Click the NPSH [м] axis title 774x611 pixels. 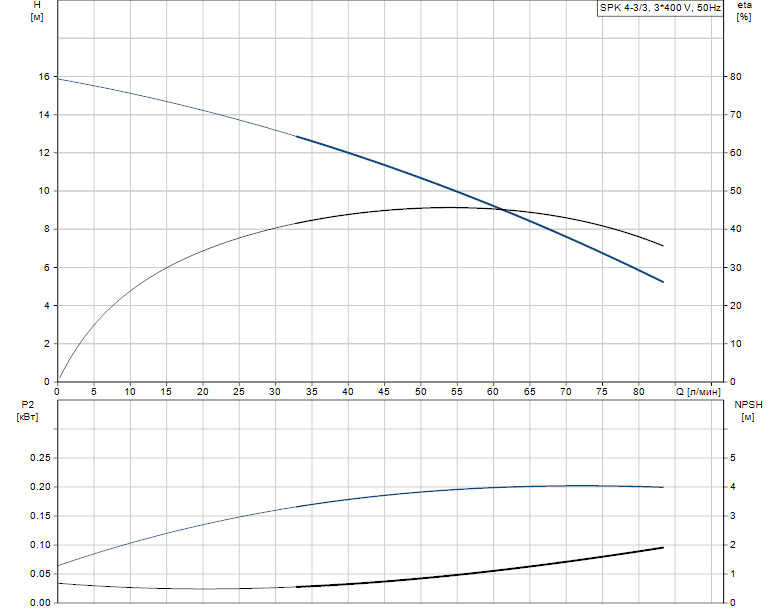747,410
